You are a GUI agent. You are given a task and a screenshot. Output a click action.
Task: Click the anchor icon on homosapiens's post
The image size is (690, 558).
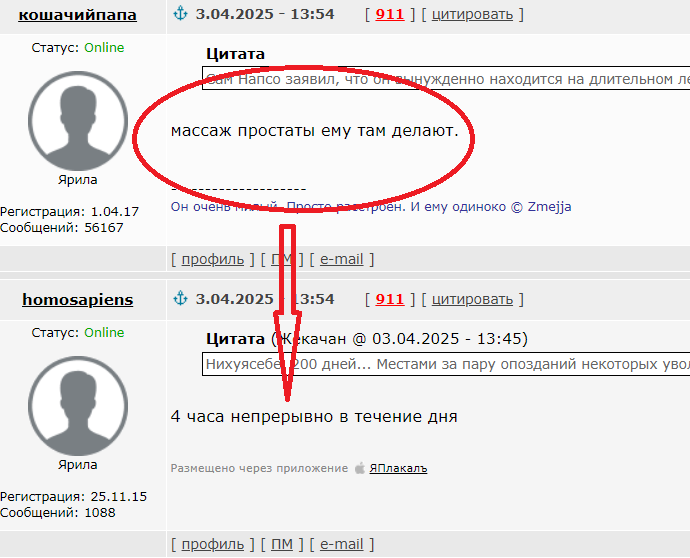coord(180,299)
